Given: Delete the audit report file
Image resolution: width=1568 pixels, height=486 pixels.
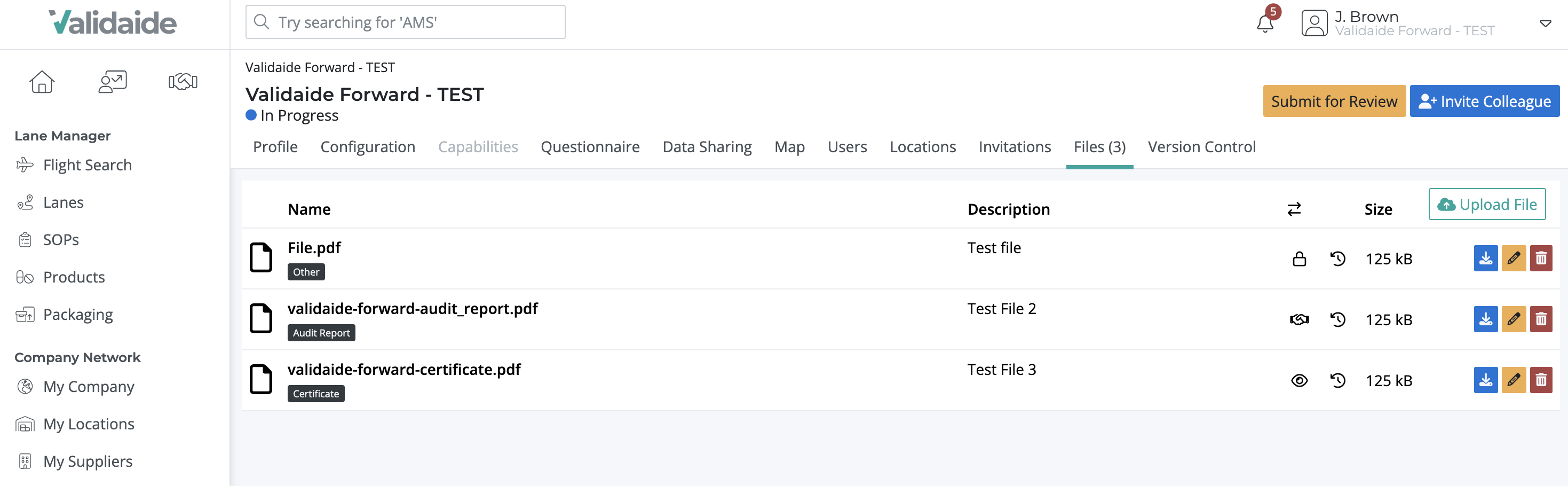Looking at the screenshot, I should (x=1541, y=319).
